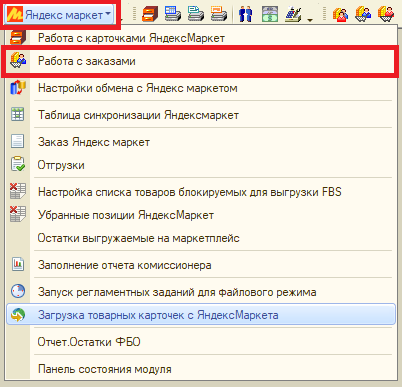Launch Заполнение отчета комиссионера
Viewport: 402px width, 387px height.
point(201,265)
